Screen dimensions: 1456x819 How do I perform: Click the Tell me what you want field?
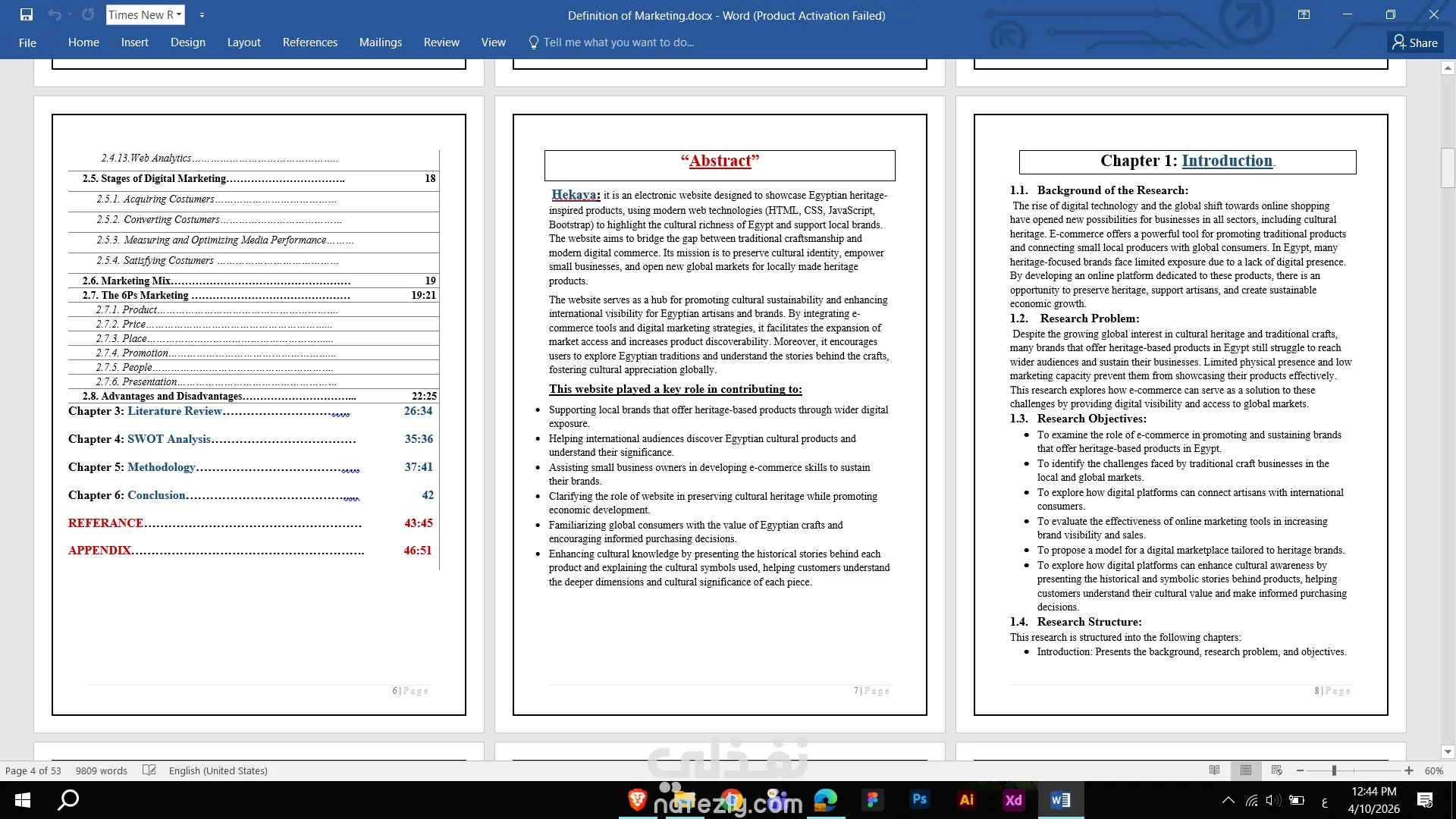click(619, 42)
